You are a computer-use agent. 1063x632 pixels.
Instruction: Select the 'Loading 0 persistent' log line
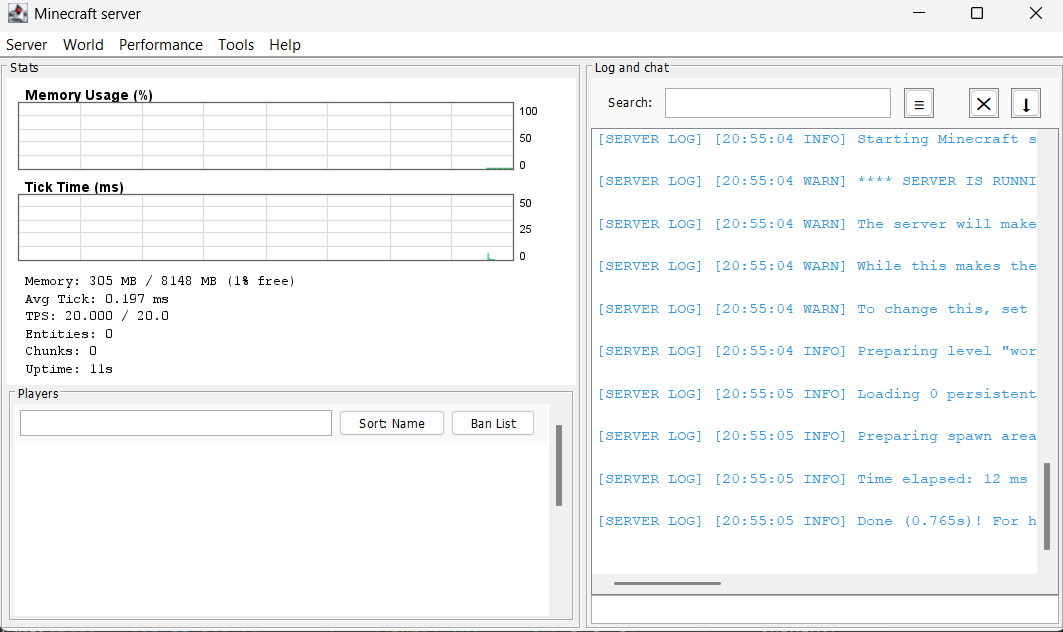point(816,394)
